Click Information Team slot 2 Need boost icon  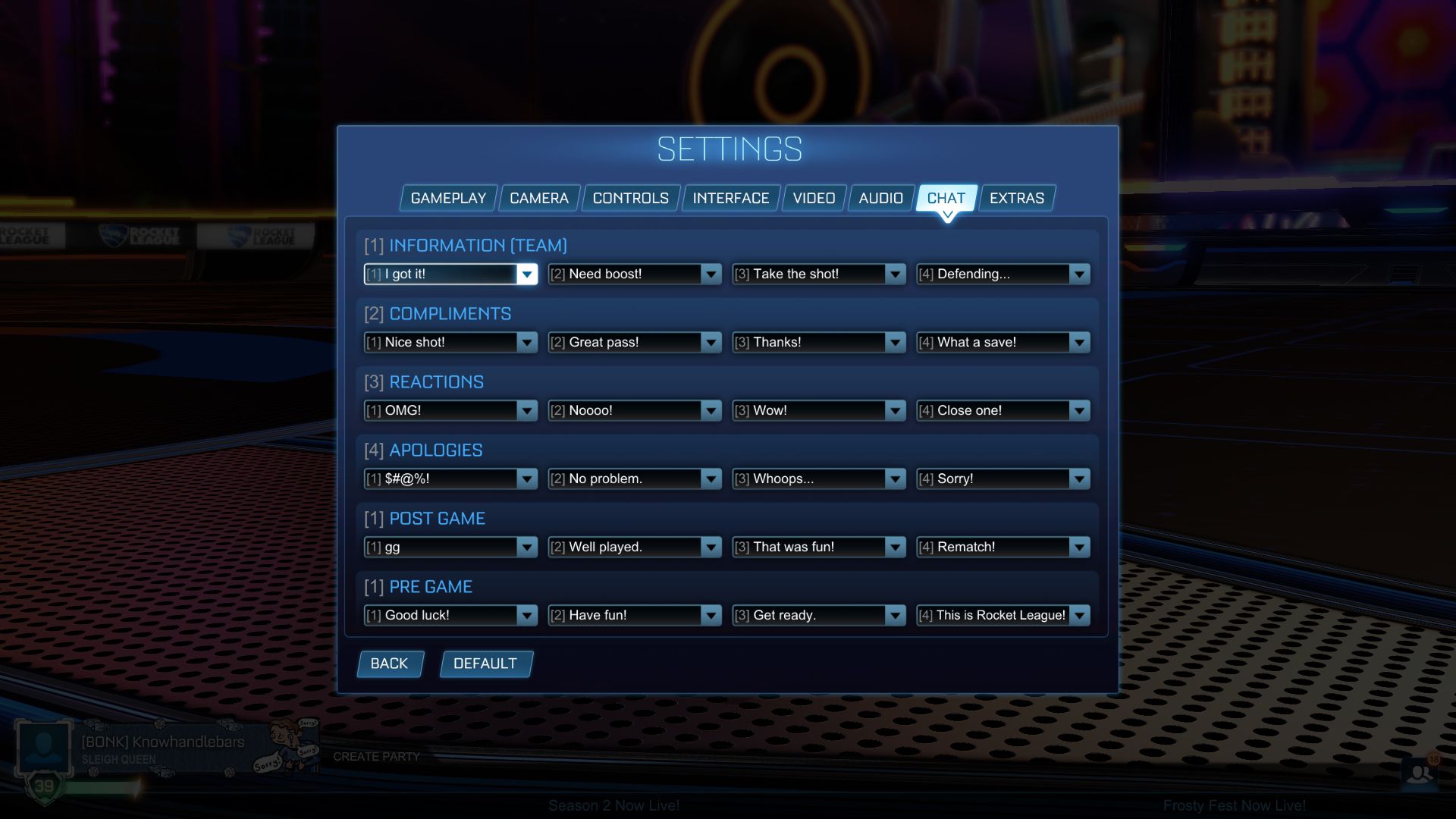[x=711, y=273]
